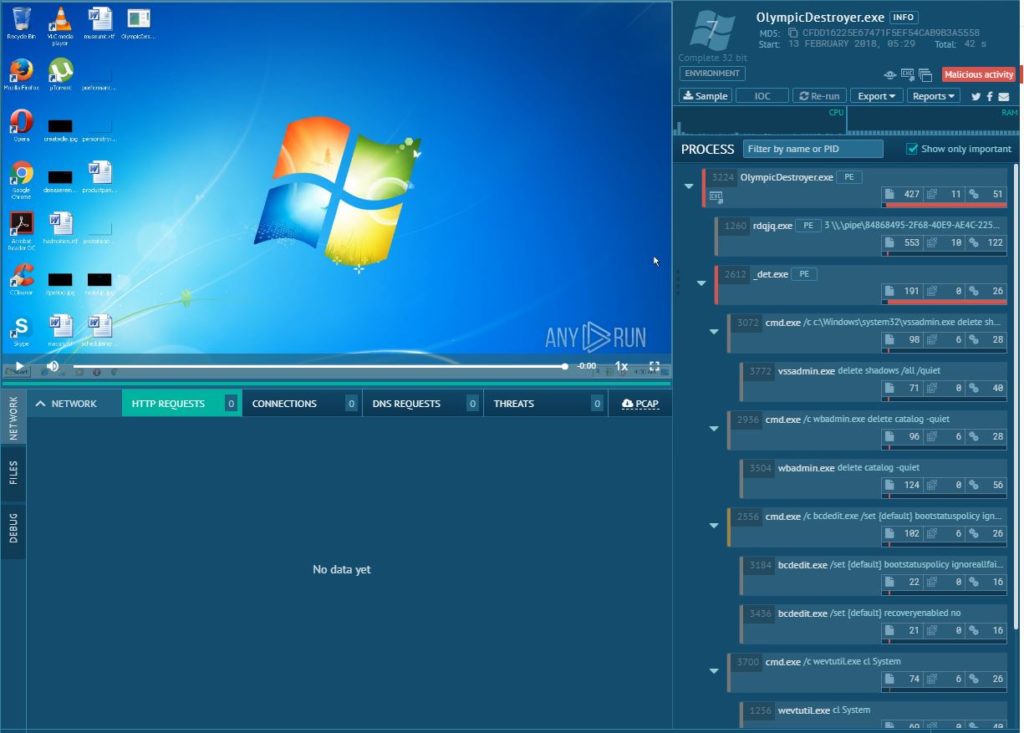Switch to the Connections tab
The image size is (1024, 733).
point(284,403)
